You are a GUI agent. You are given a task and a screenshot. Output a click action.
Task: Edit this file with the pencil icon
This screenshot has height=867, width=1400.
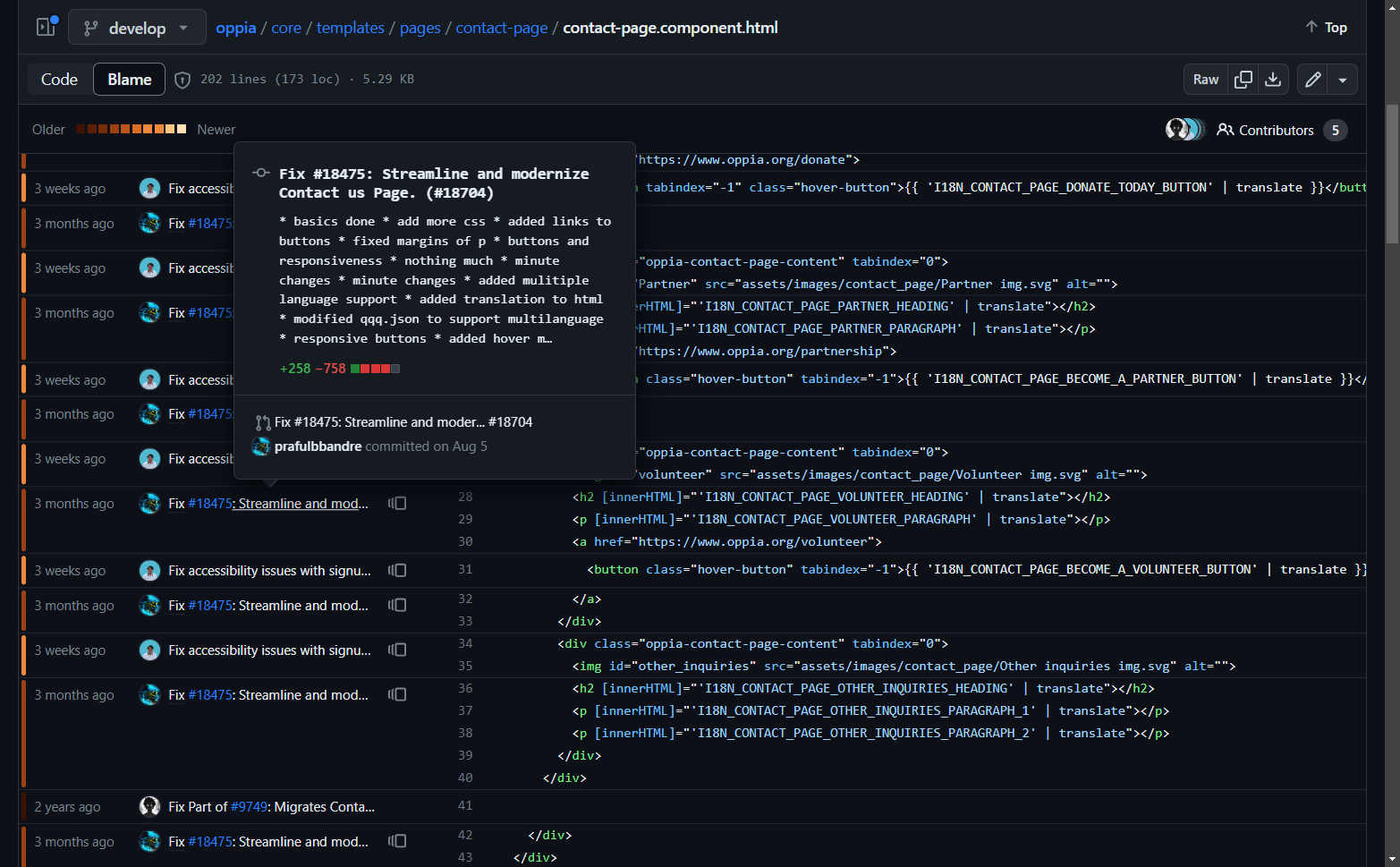click(x=1312, y=80)
